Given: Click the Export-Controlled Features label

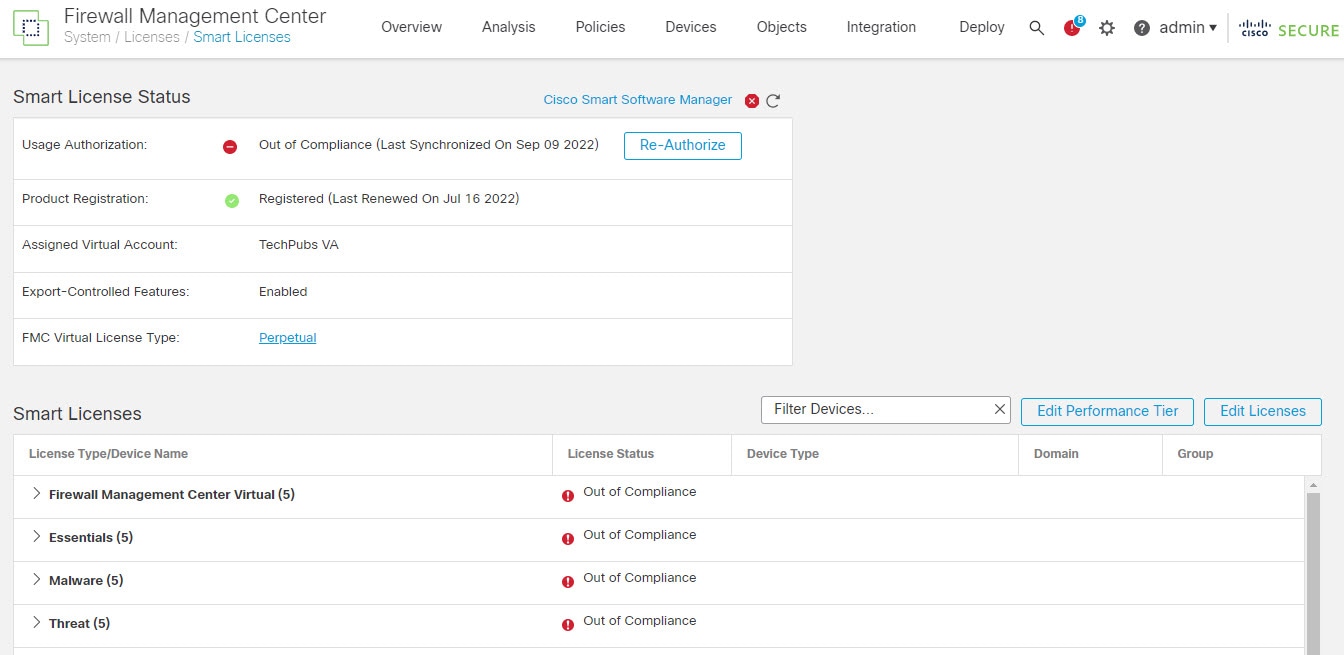Looking at the screenshot, I should (x=106, y=292).
